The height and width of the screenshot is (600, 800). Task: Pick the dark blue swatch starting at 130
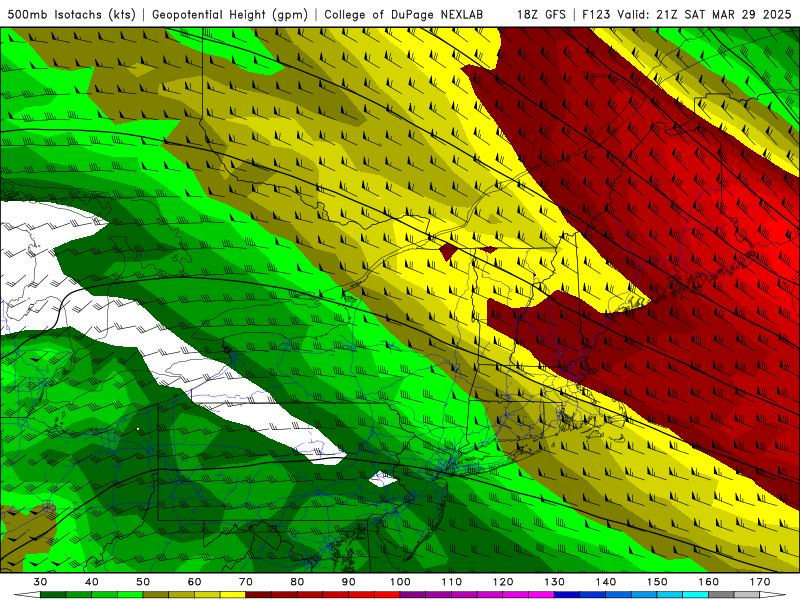coord(567,595)
